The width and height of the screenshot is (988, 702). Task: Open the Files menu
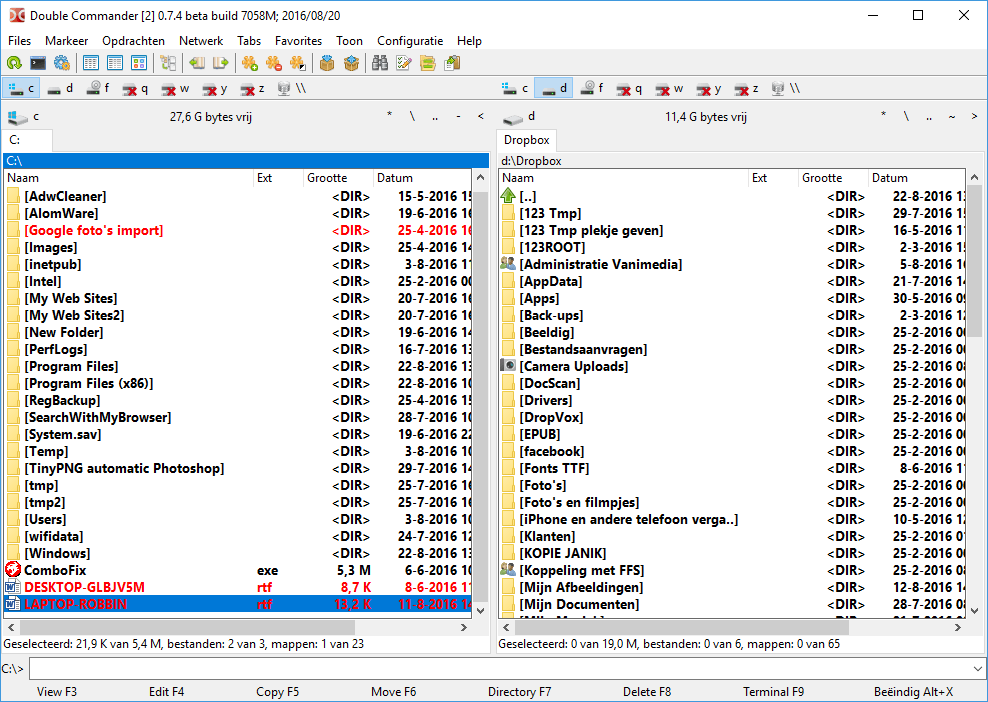(19, 41)
